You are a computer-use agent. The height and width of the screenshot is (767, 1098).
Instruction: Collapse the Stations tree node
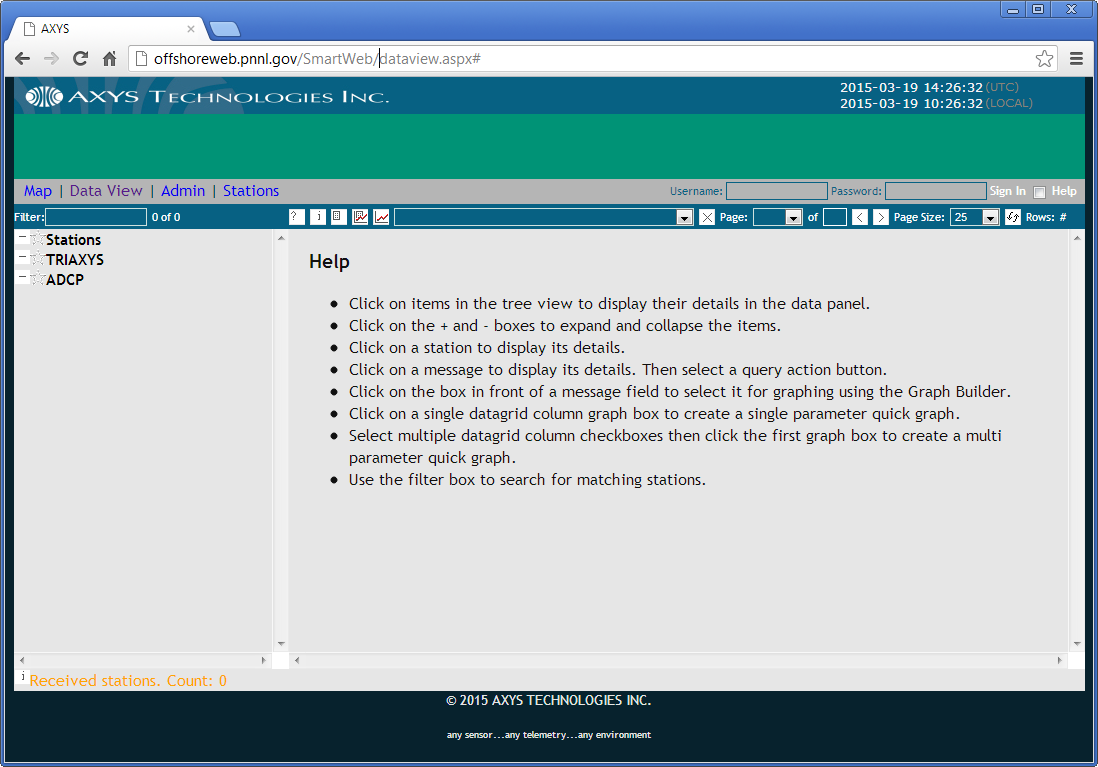pos(22,237)
